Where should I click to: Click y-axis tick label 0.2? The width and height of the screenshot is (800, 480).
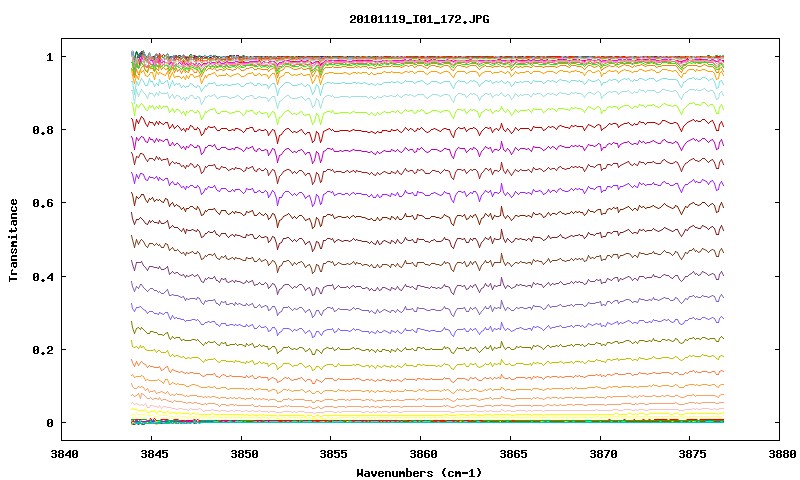click(x=43, y=350)
